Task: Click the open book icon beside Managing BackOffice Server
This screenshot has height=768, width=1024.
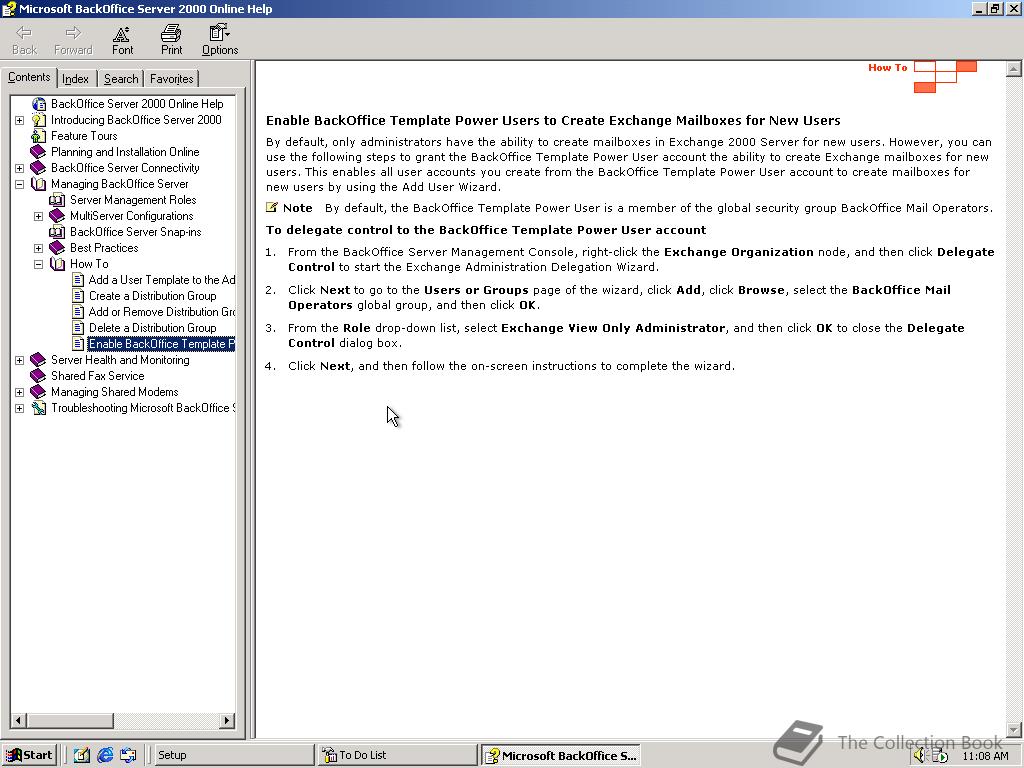Action: 39,184
